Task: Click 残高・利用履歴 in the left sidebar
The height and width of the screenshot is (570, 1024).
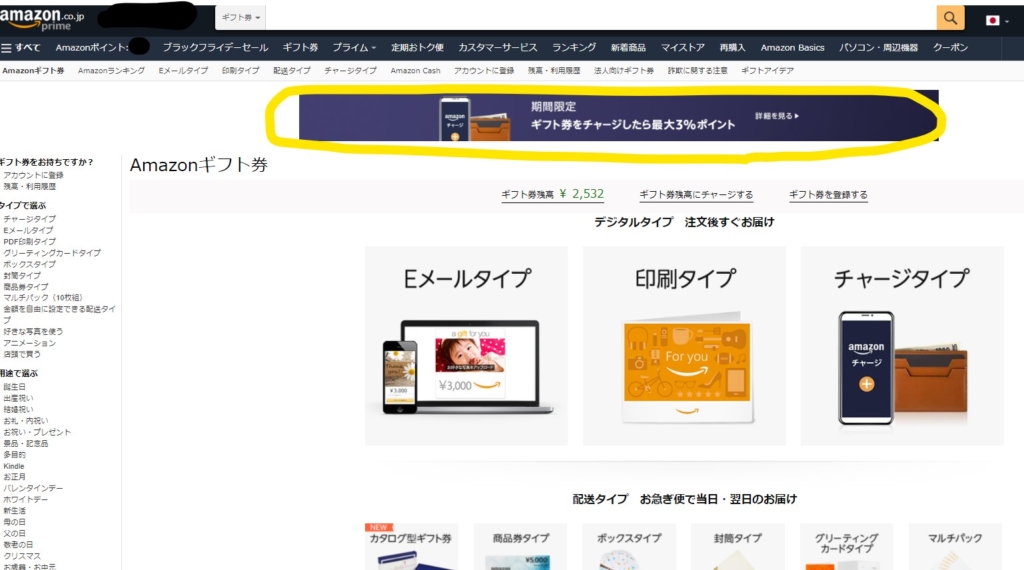Action: pos(29,186)
